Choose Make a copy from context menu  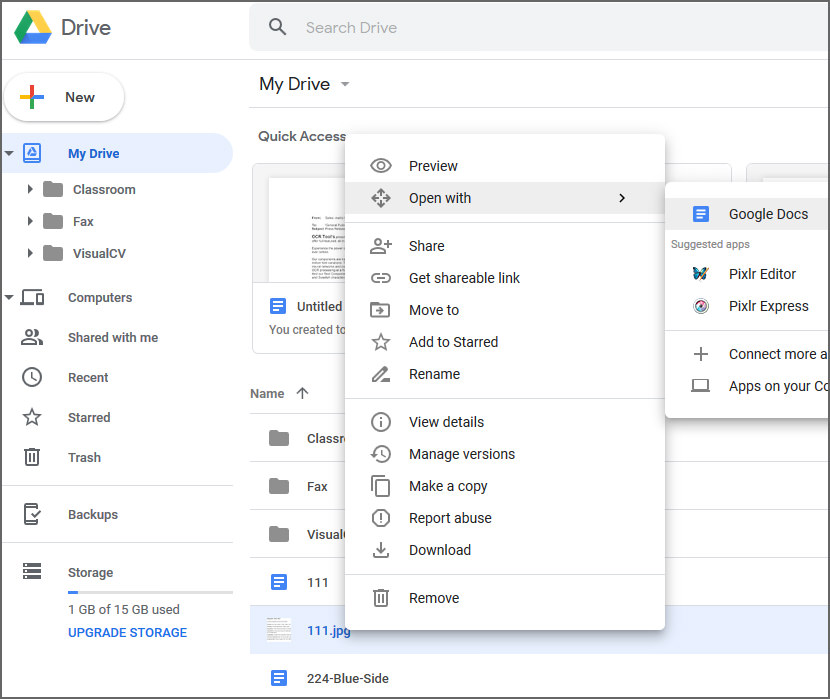coord(448,486)
